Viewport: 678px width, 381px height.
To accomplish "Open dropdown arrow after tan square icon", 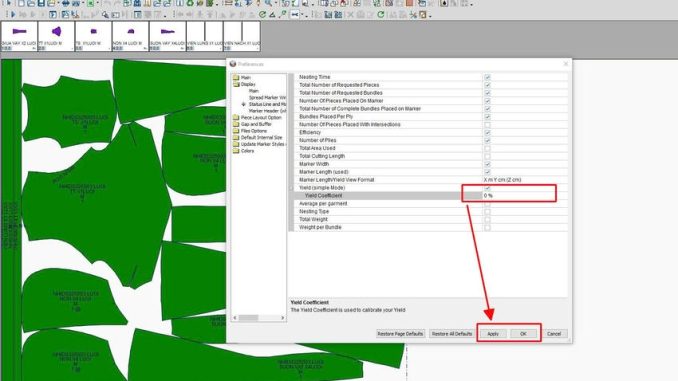I will (x=430, y=16).
